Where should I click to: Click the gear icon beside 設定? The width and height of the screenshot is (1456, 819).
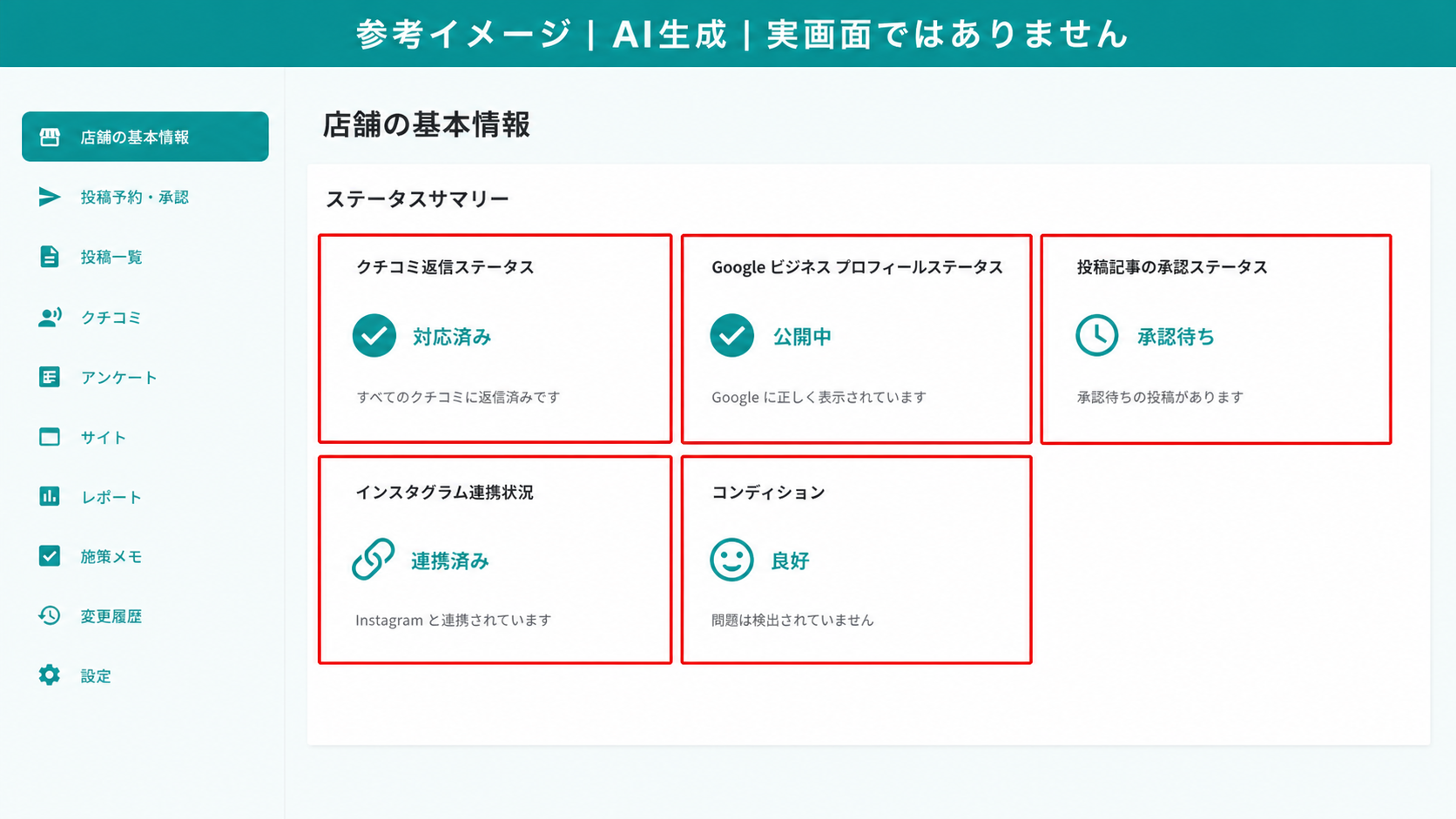click(50, 675)
